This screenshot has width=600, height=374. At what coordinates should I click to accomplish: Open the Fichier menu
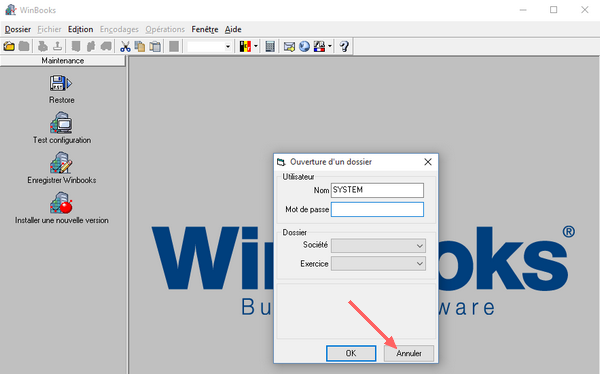click(x=49, y=29)
